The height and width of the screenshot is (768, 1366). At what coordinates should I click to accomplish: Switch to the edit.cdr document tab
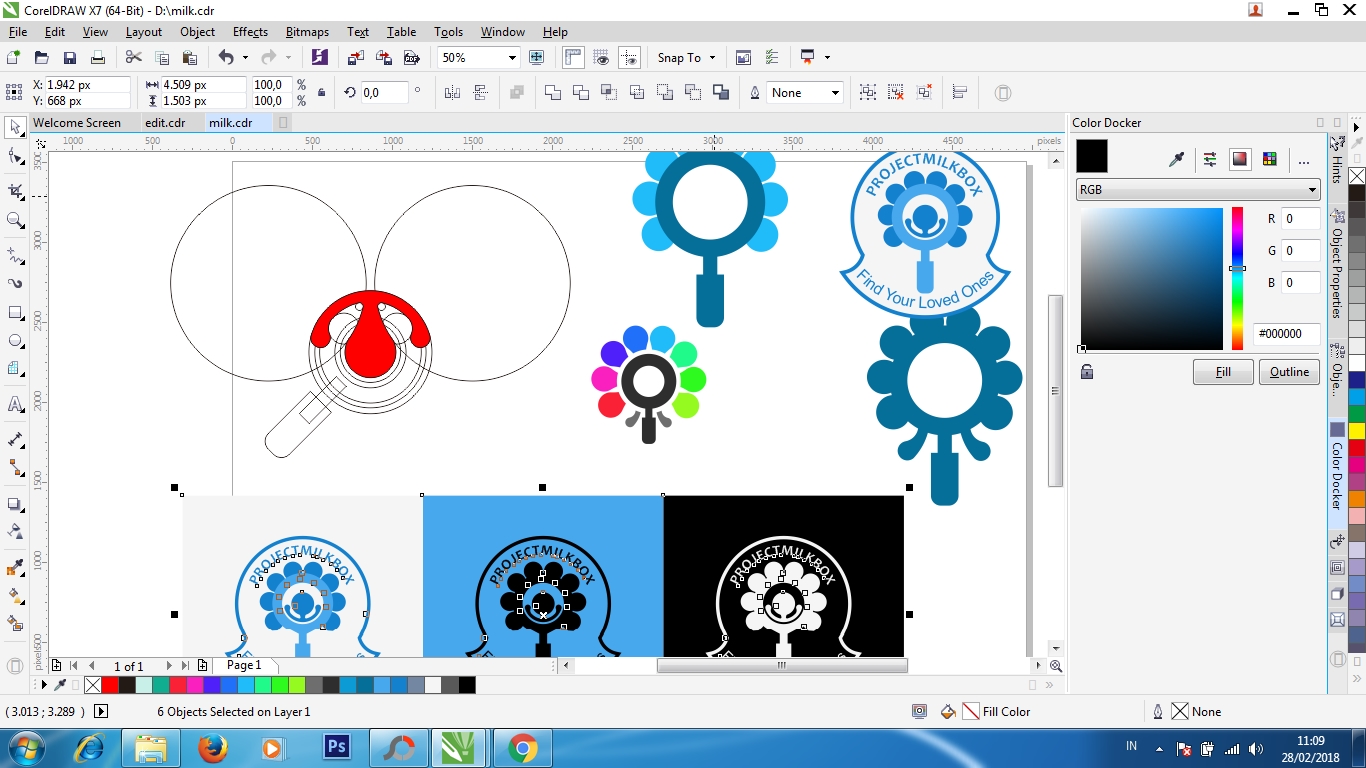165,123
